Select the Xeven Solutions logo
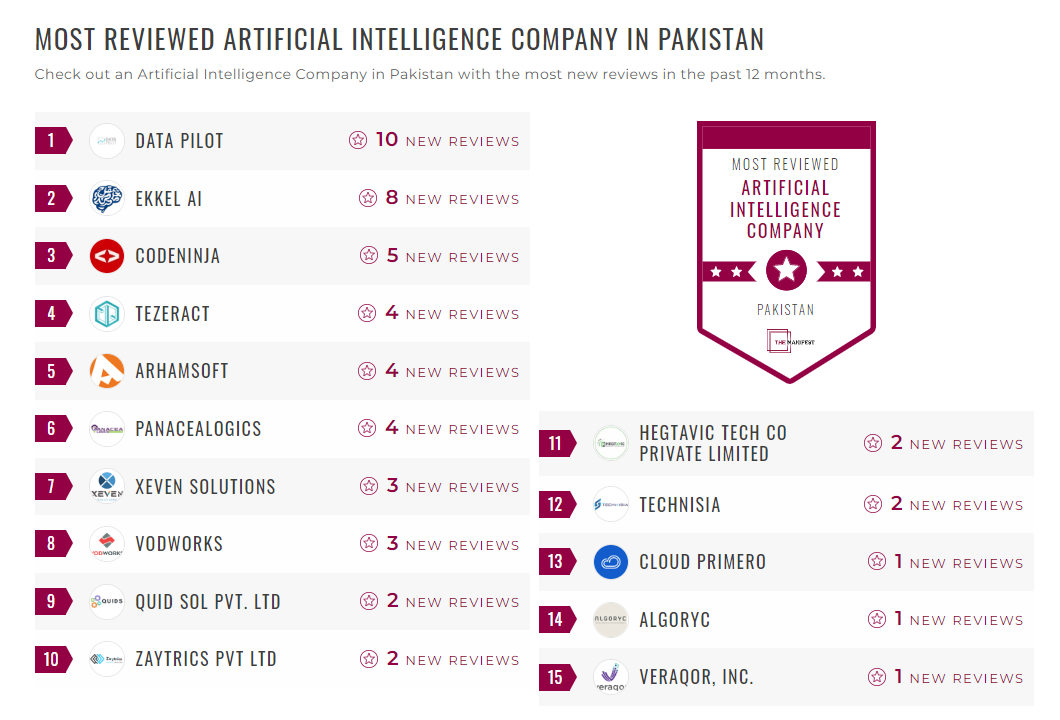Viewport: 1060px width, 720px height. [x=107, y=486]
